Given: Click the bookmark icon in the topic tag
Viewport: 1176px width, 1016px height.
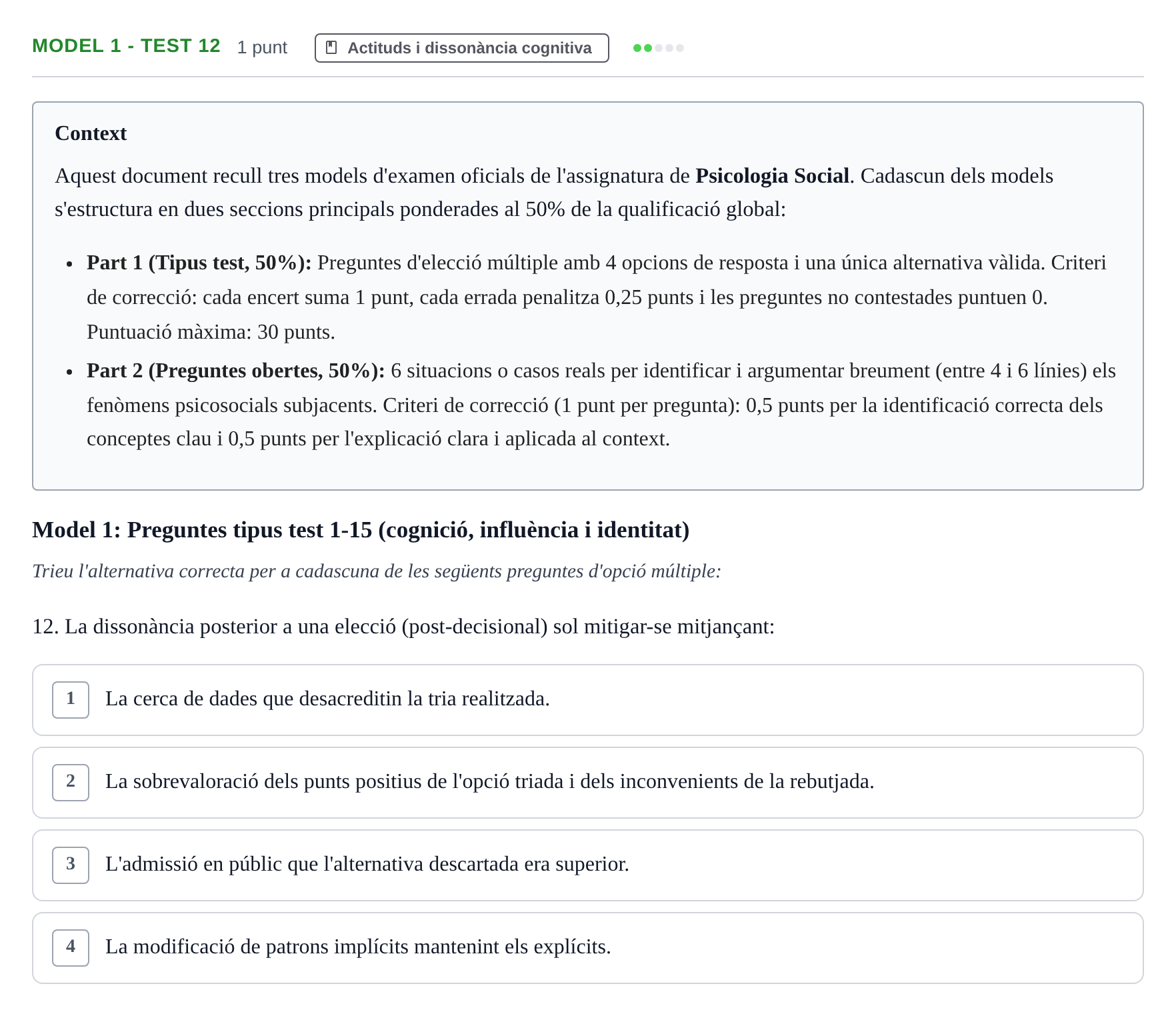Looking at the screenshot, I should coord(331,48).
